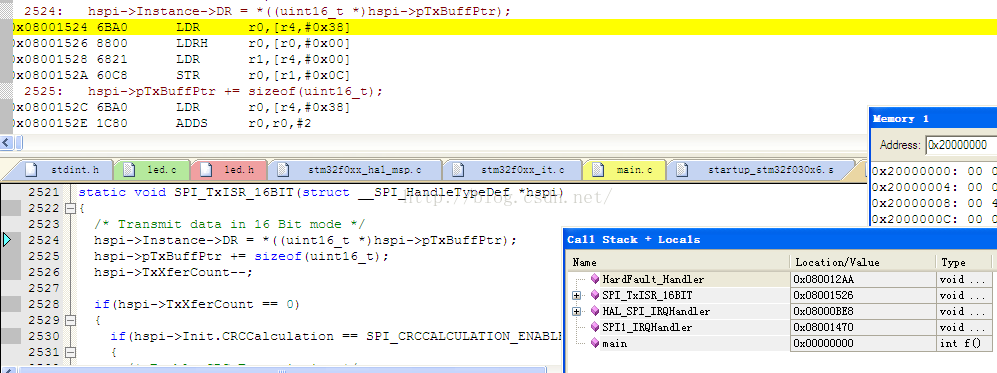Click memory row 0x20000004 in Memory 1
997x373 pixels.
click(934, 187)
